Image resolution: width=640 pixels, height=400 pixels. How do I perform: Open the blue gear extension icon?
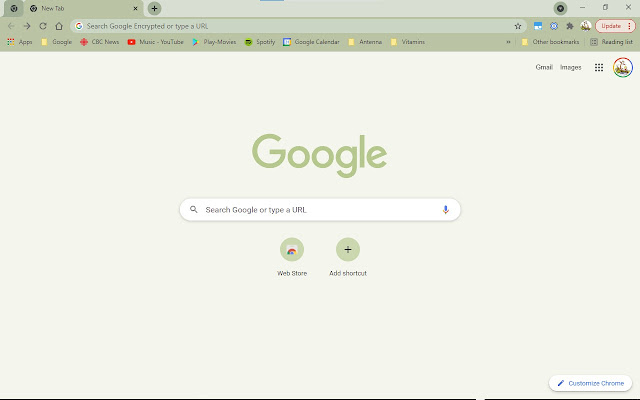[x=554, y=26]
